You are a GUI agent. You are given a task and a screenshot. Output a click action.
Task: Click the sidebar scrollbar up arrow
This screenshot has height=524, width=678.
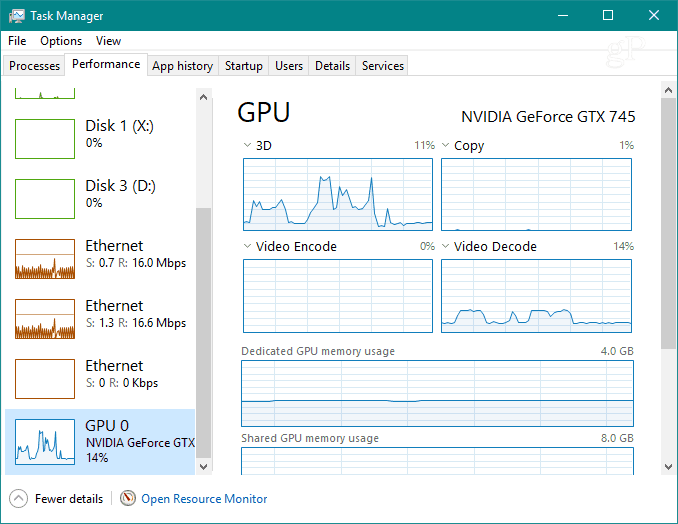point(204,98)
